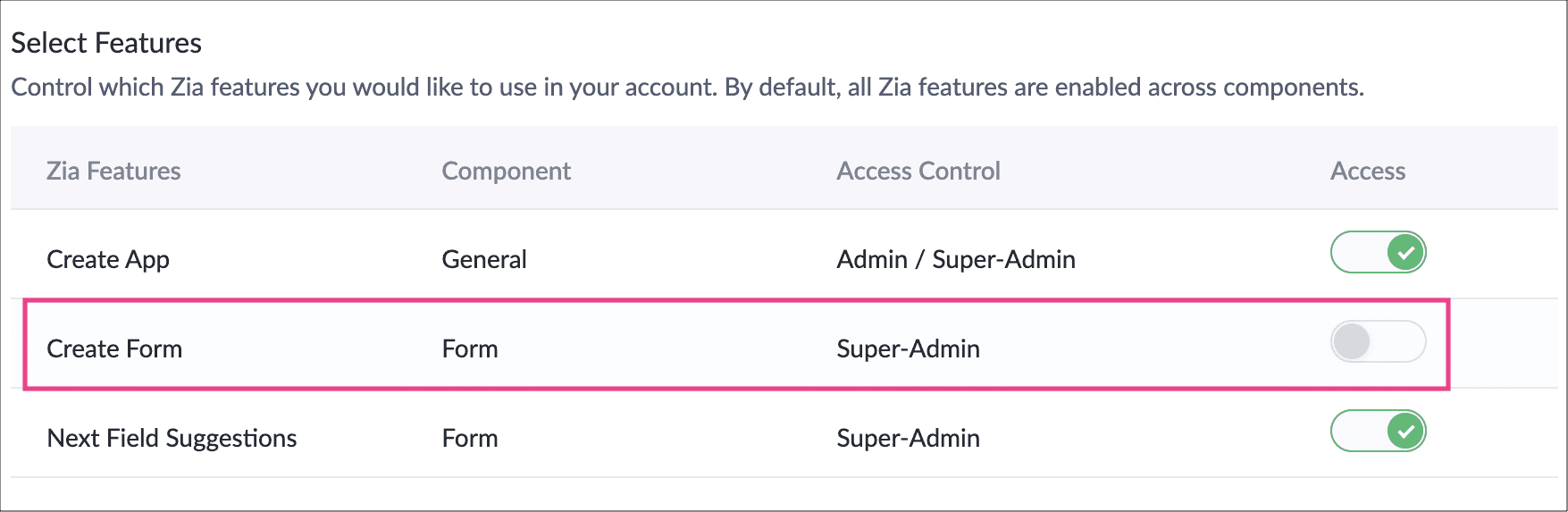This screenshot has height=512, width=1568.
Task: Click Super-Admin text in Create Form row
Action: pos(908,348)
